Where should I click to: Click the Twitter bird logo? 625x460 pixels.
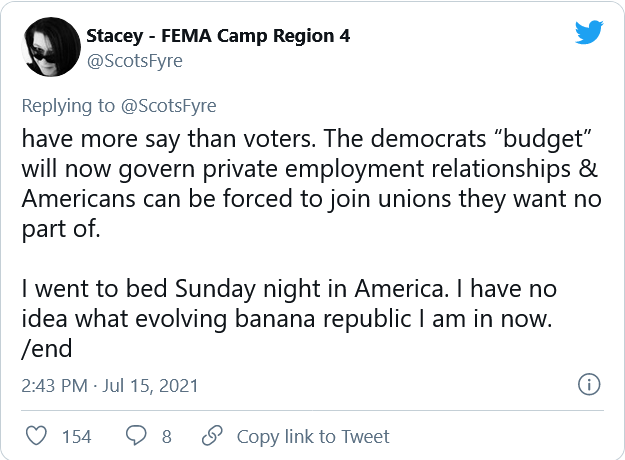pyautogui.click(x=588, y=35)
